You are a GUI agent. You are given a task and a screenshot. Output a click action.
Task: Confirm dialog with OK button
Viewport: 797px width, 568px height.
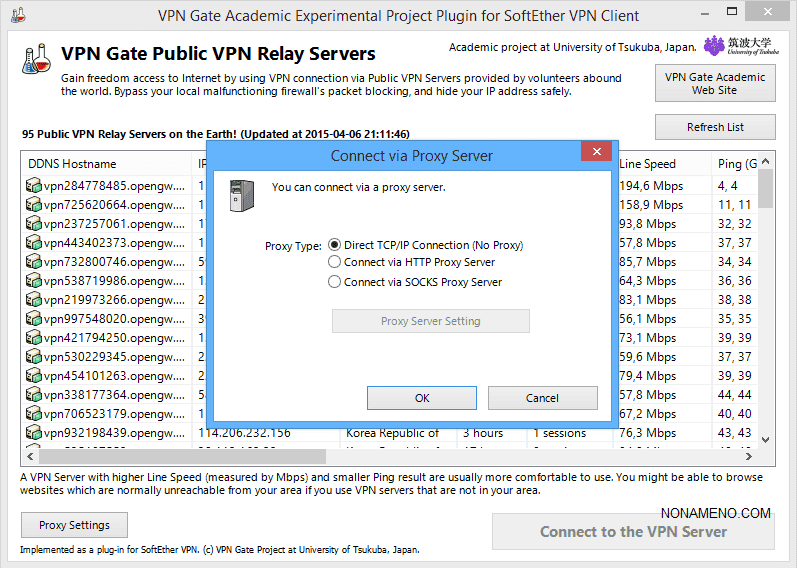pos(422,398)
